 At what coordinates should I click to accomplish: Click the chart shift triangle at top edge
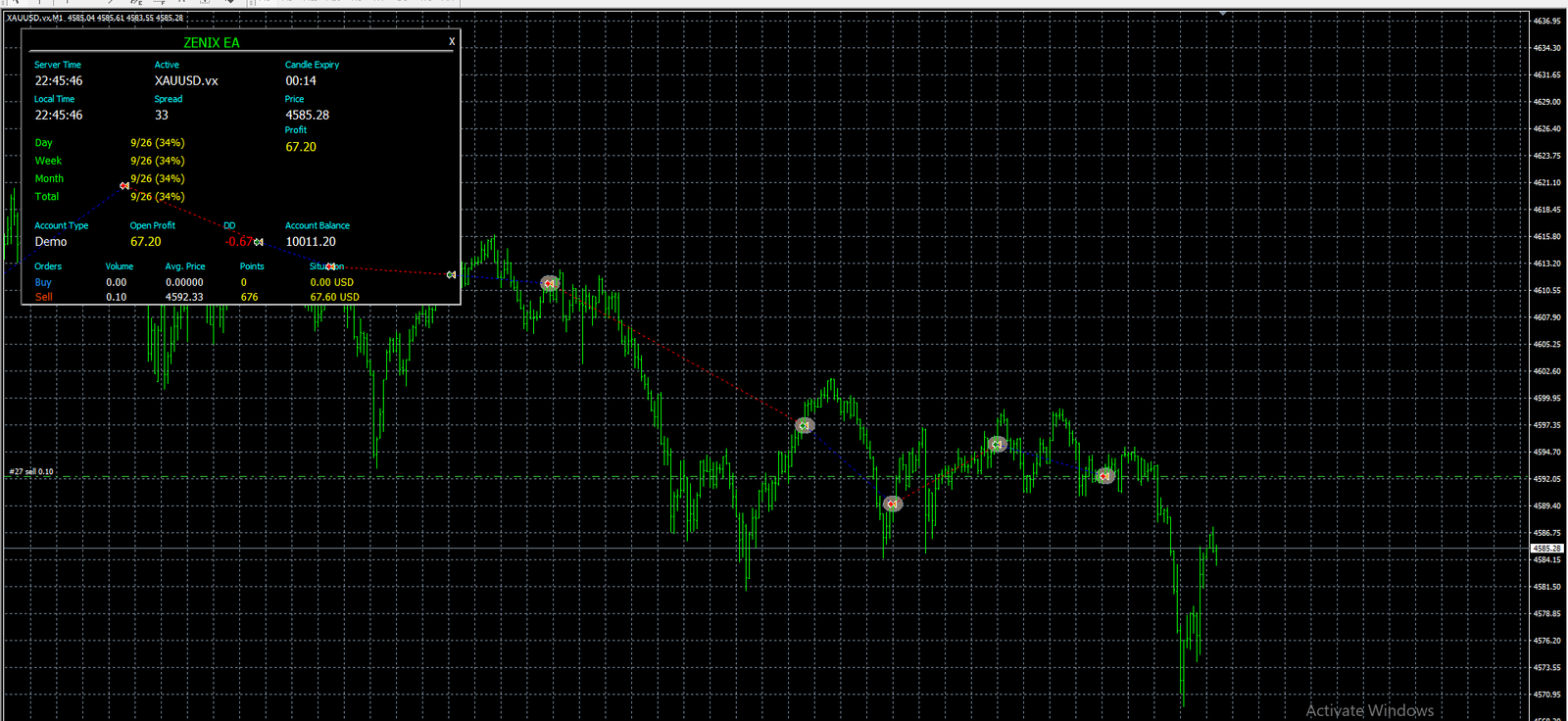1223,14
